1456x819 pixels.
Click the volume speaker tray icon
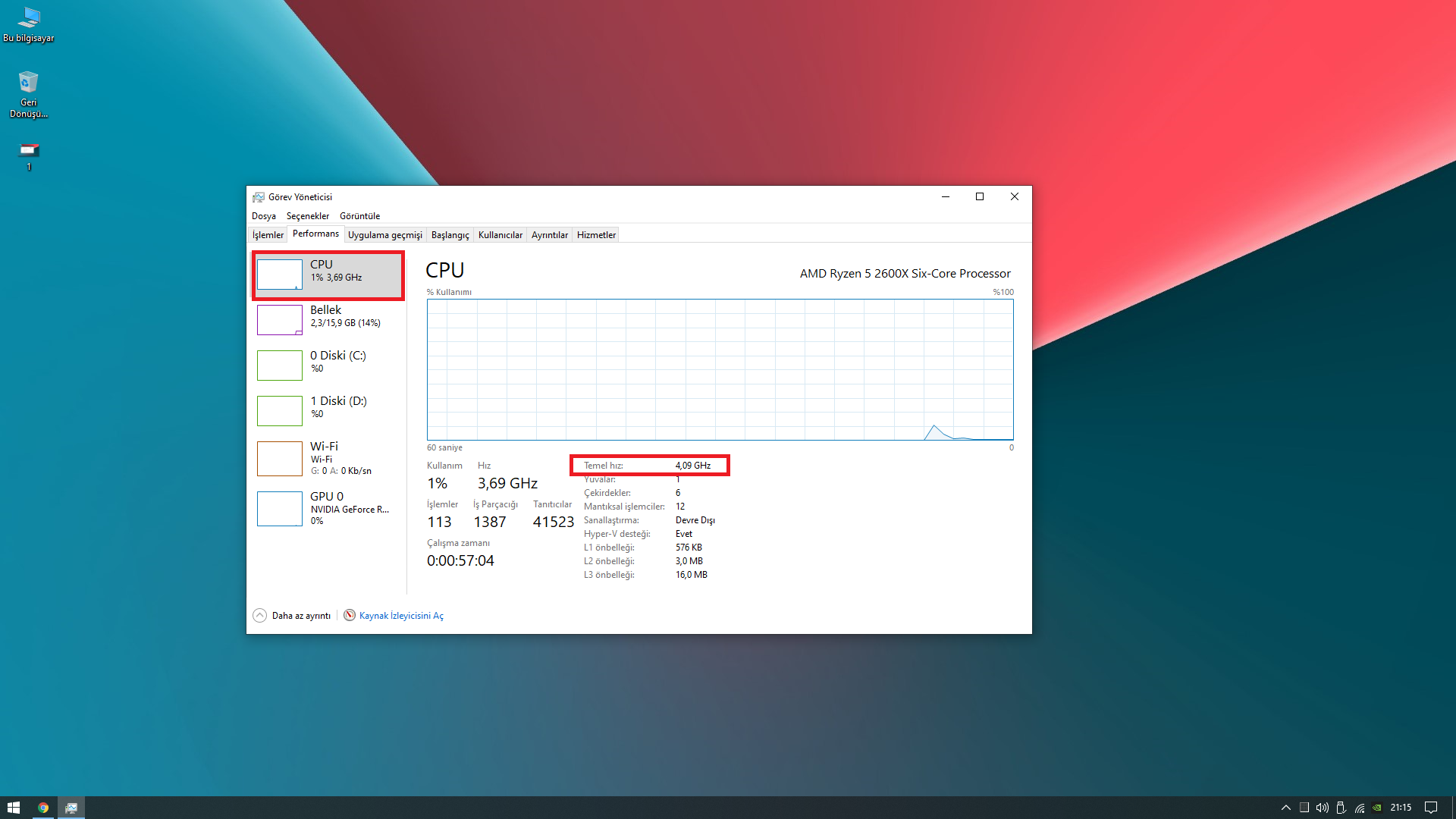(x=1322, y=808)
